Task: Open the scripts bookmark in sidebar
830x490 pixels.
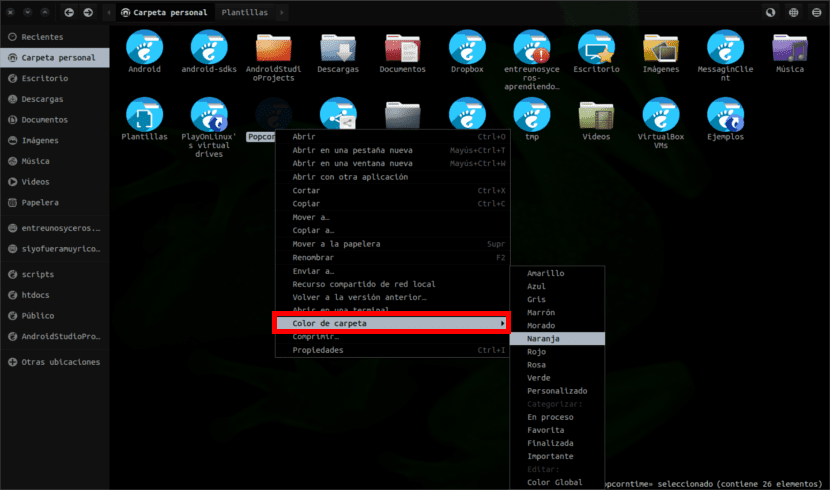Action: [55, 274]
